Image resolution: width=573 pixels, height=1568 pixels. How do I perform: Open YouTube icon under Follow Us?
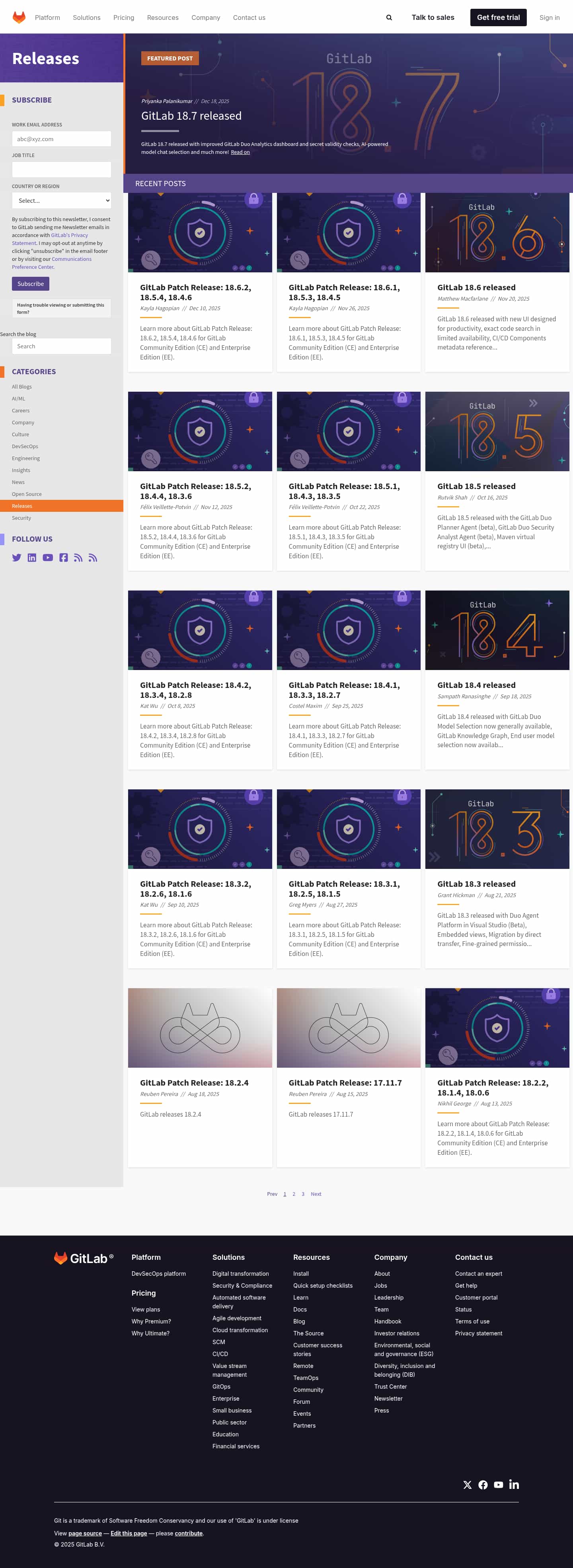click(47, 558)
